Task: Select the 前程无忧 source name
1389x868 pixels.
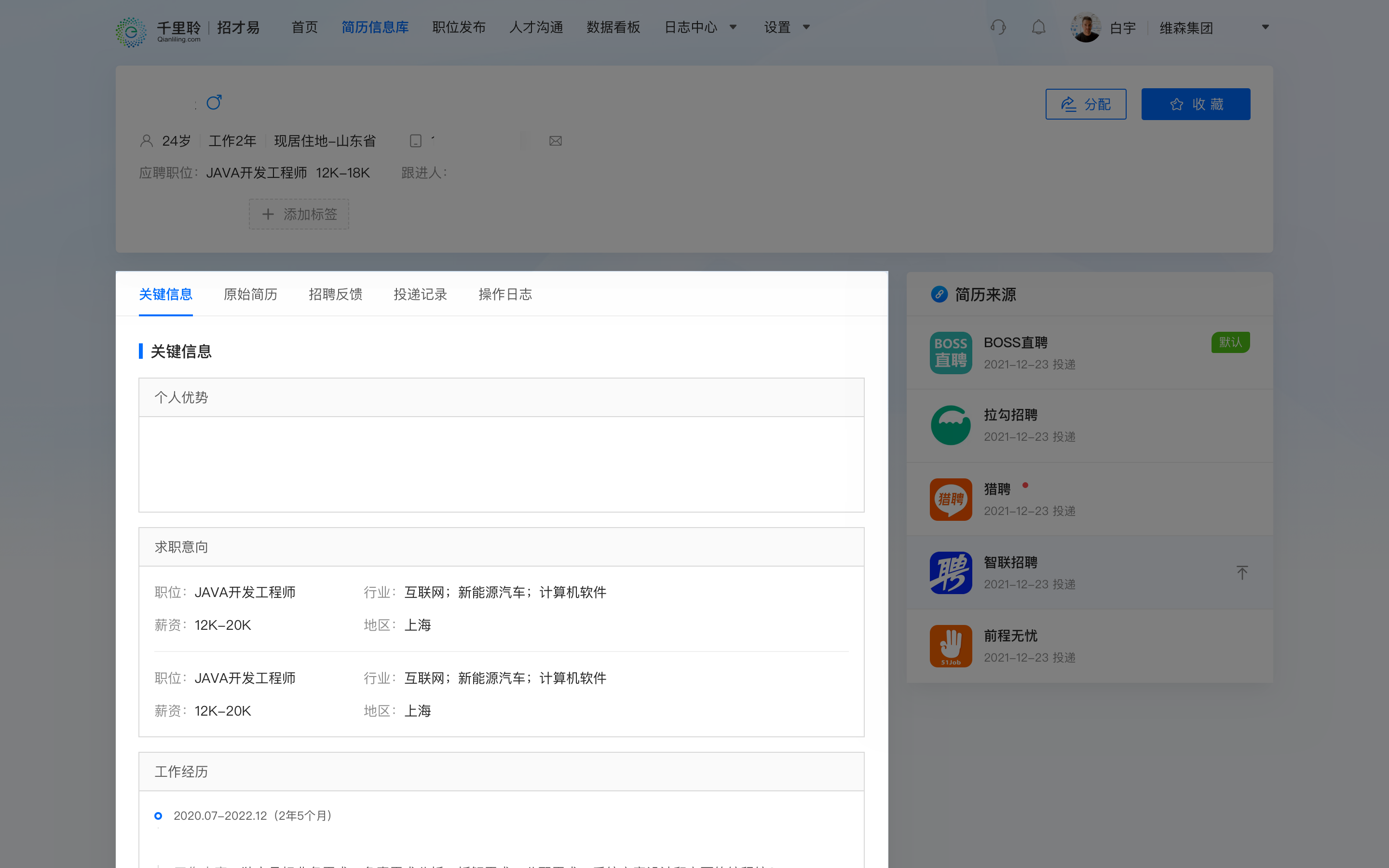Action: click(x=1010, y=636)
